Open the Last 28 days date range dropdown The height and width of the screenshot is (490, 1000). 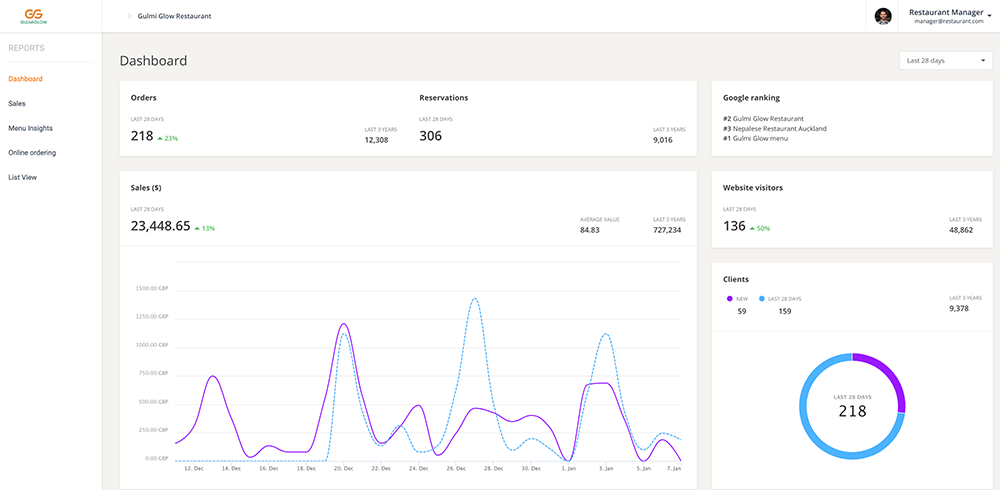pos(945,61)
